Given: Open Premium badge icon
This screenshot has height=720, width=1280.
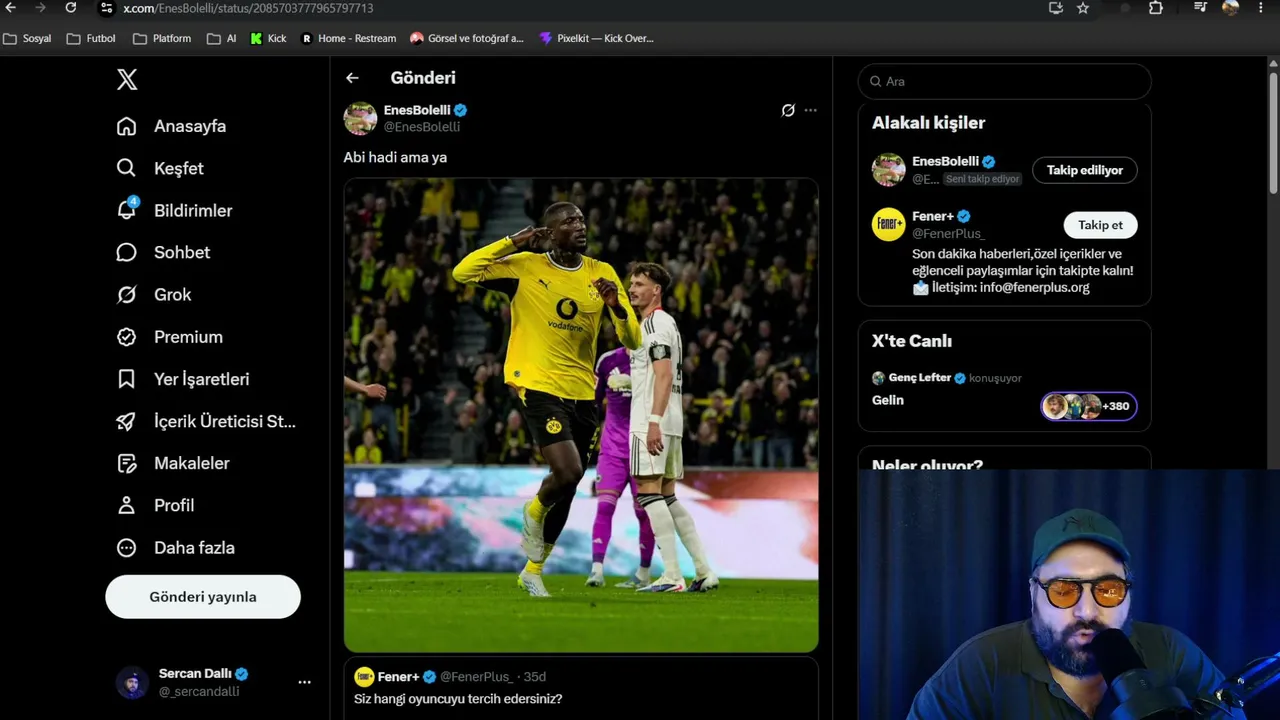Looking at the screenshot, I should [x=126, y=337].
